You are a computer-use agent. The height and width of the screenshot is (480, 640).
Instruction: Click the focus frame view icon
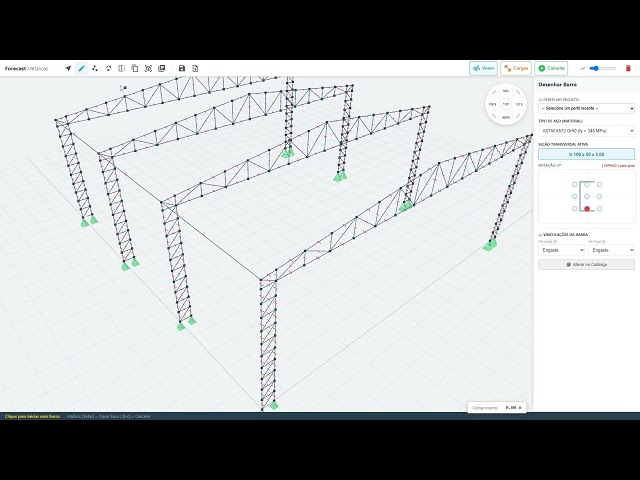coord(148,68)
